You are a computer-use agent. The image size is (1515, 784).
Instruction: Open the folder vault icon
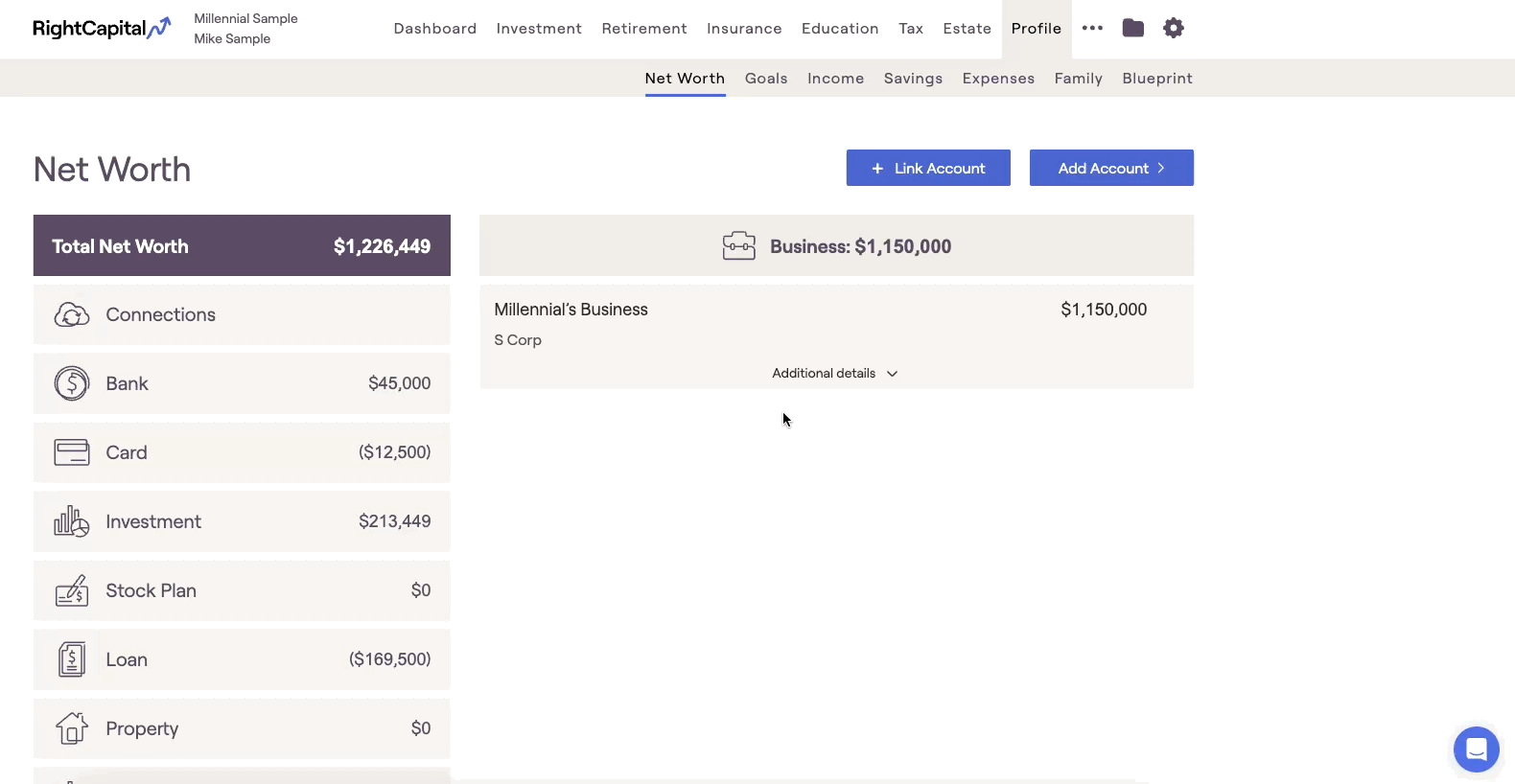(1132, 28)
